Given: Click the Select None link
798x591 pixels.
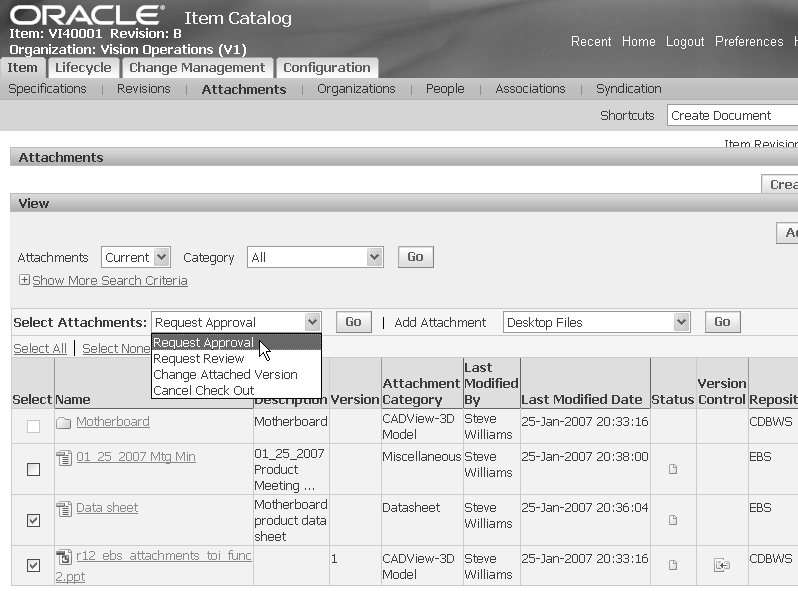Looking at the screenshot, I should (116, 349).
